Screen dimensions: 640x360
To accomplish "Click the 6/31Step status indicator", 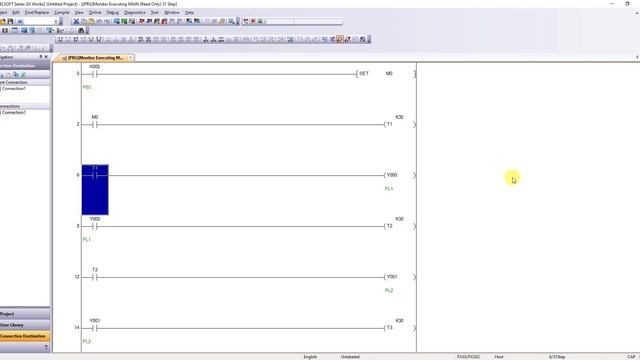I will point(557,357).
